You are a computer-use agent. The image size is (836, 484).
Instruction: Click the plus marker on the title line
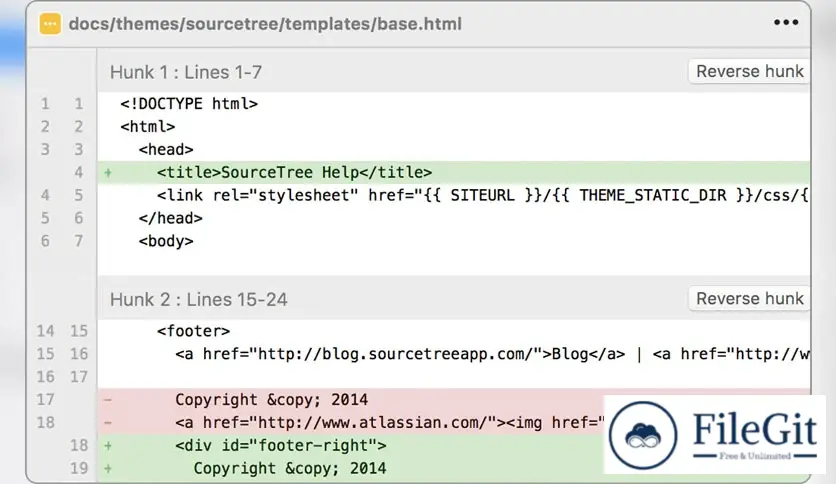click(108, 173)
